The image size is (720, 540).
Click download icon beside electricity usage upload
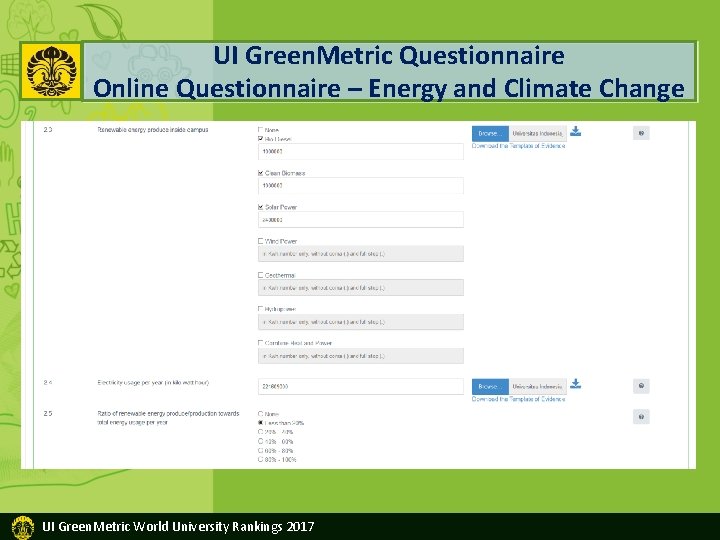click(x=575, y=384)
